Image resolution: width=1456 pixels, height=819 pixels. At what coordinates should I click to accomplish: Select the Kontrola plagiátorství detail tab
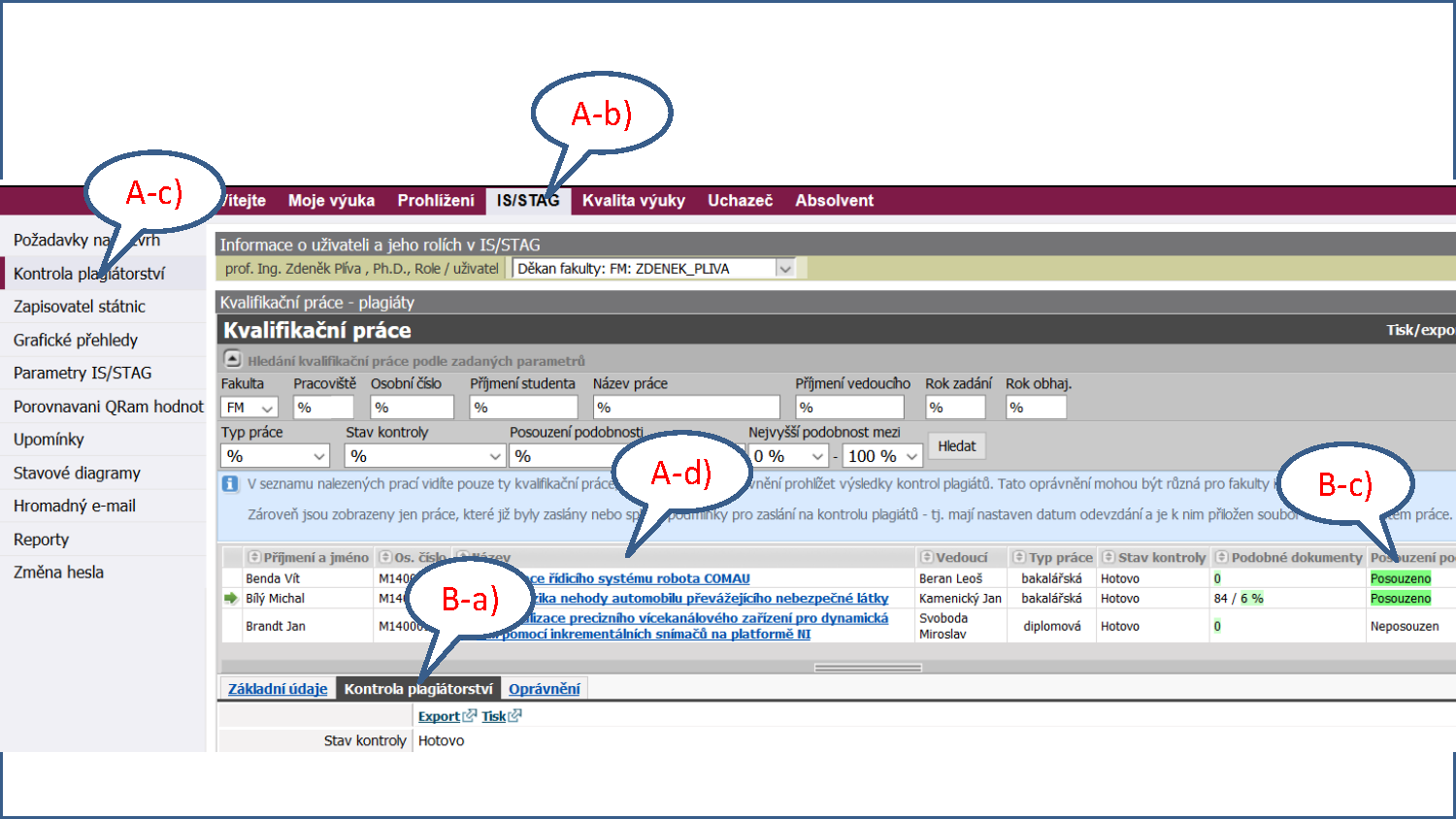418,689
